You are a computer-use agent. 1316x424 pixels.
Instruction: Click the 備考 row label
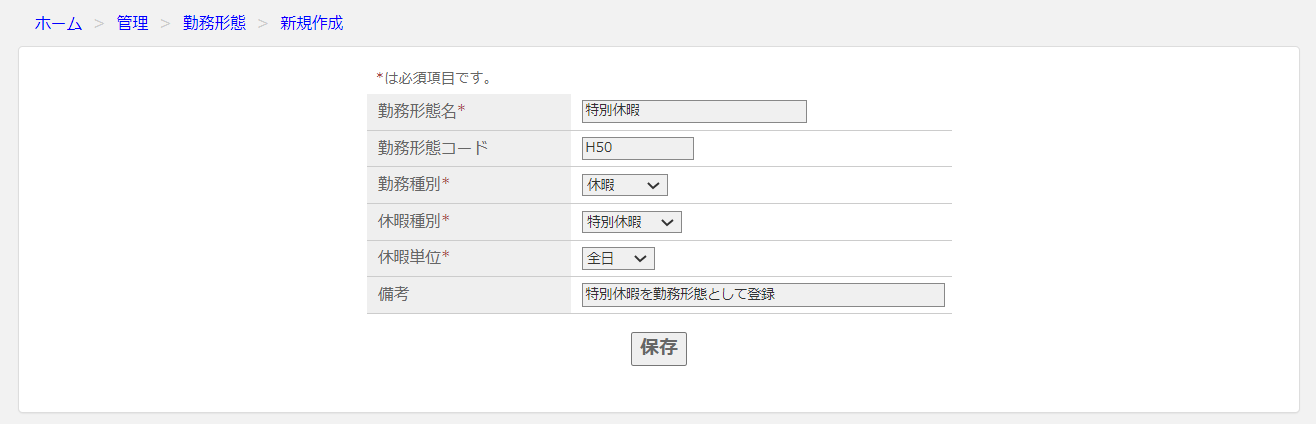(x=393, y=295)
